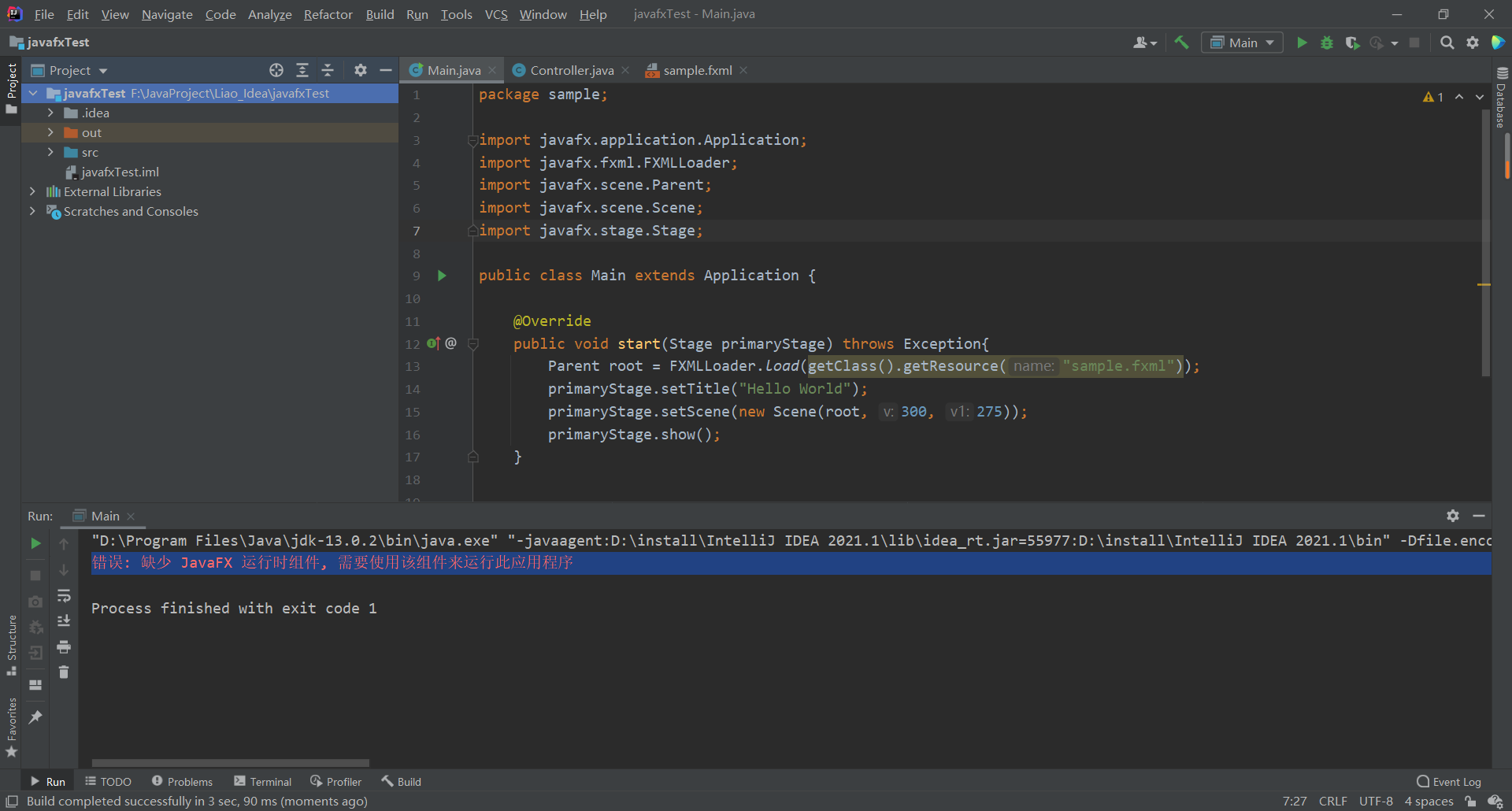
Task: Build the project using the hammer icon
Action: click(x=1181, y=43)
